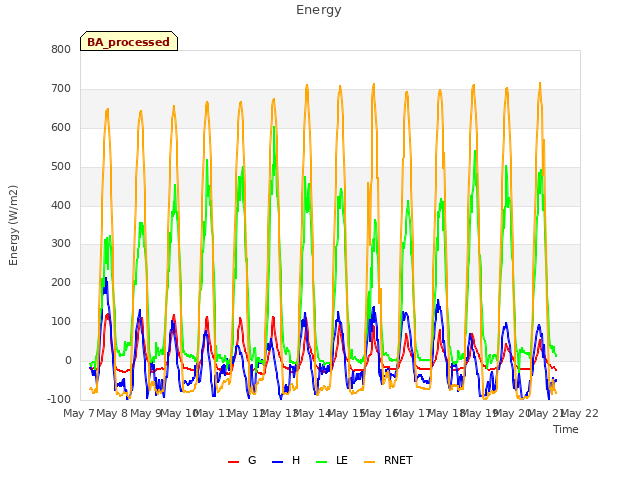Click the LE legend entry

(332, 460)
